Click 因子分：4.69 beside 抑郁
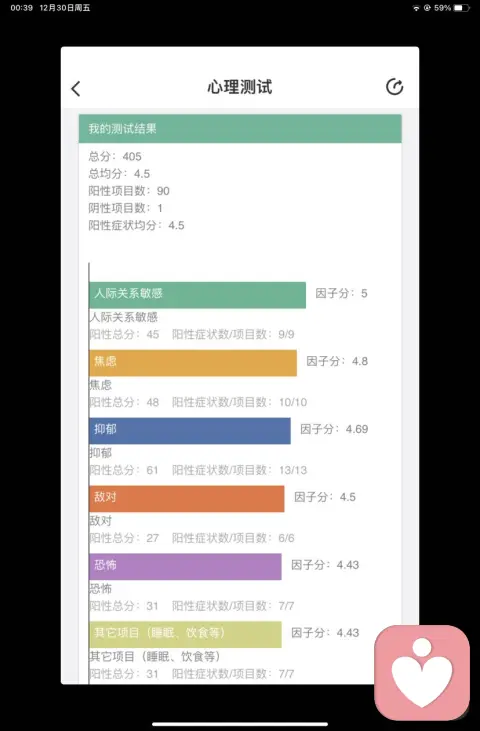This screenshot has width=480, height=731. click(x=334, y=429)
